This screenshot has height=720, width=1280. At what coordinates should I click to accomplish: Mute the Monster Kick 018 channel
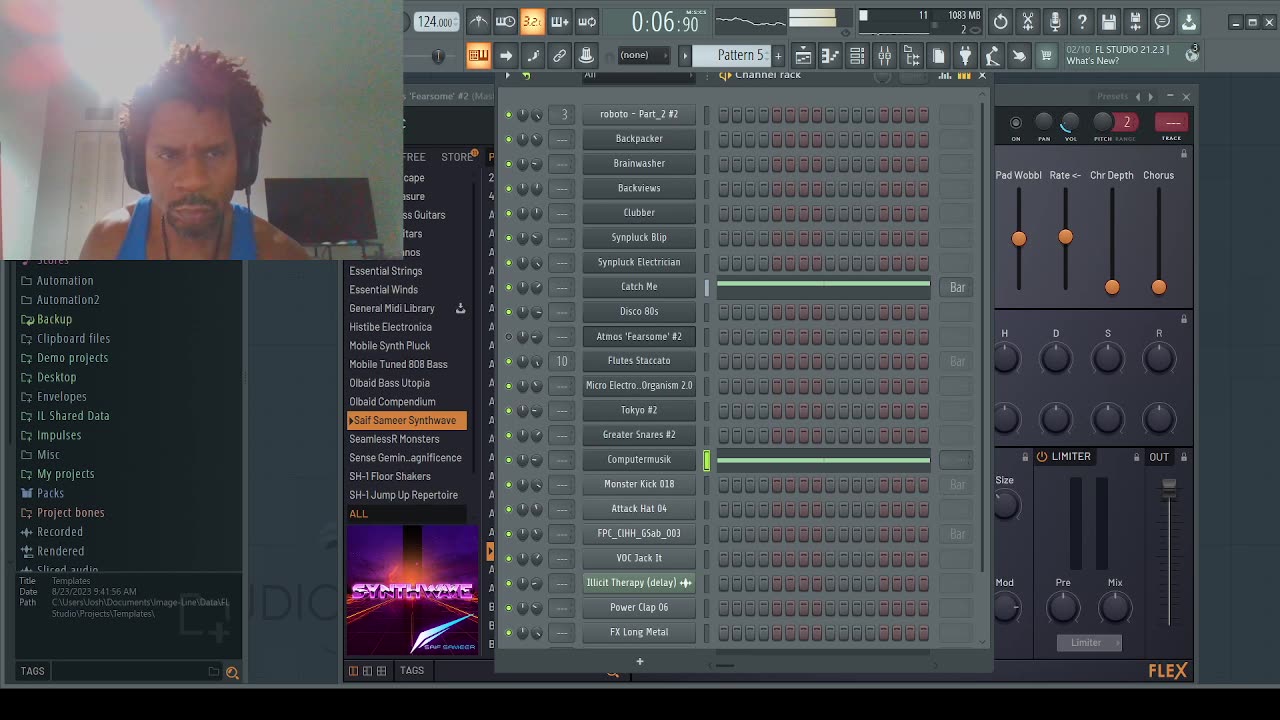point(508,485)
